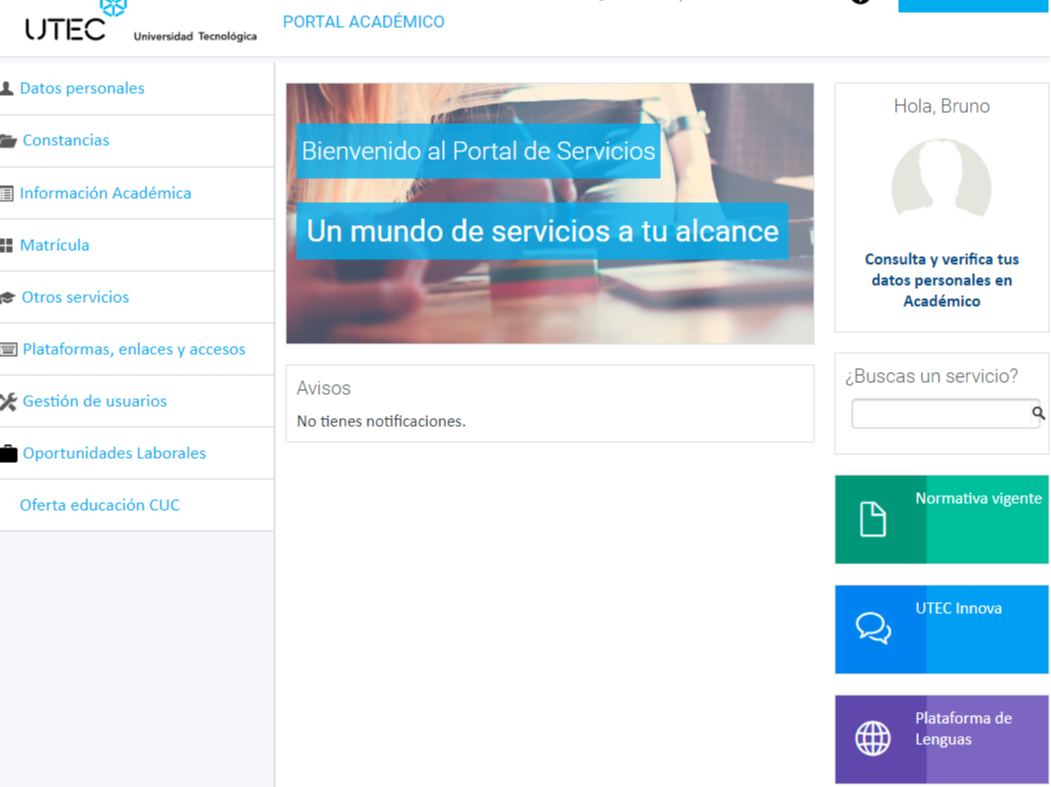
Task: Open Información Académica via its list icon
Action: tap(9, 192)
